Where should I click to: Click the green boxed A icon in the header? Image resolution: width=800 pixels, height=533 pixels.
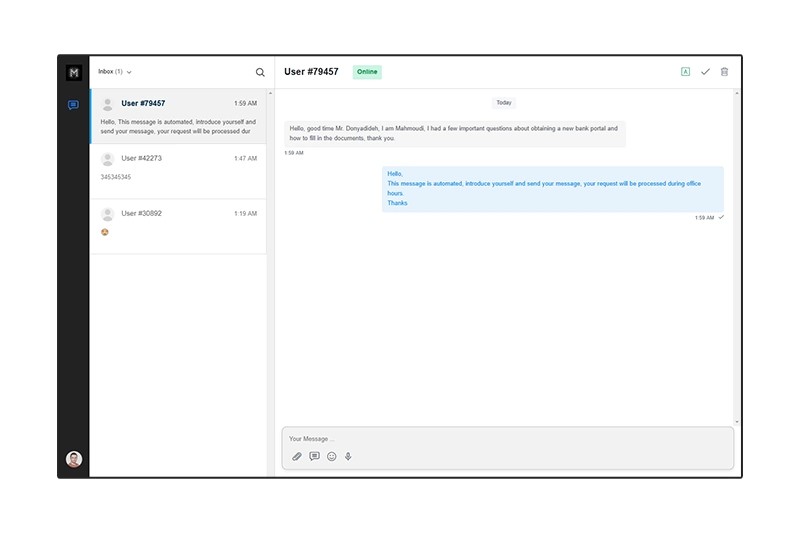pos(685,72)
